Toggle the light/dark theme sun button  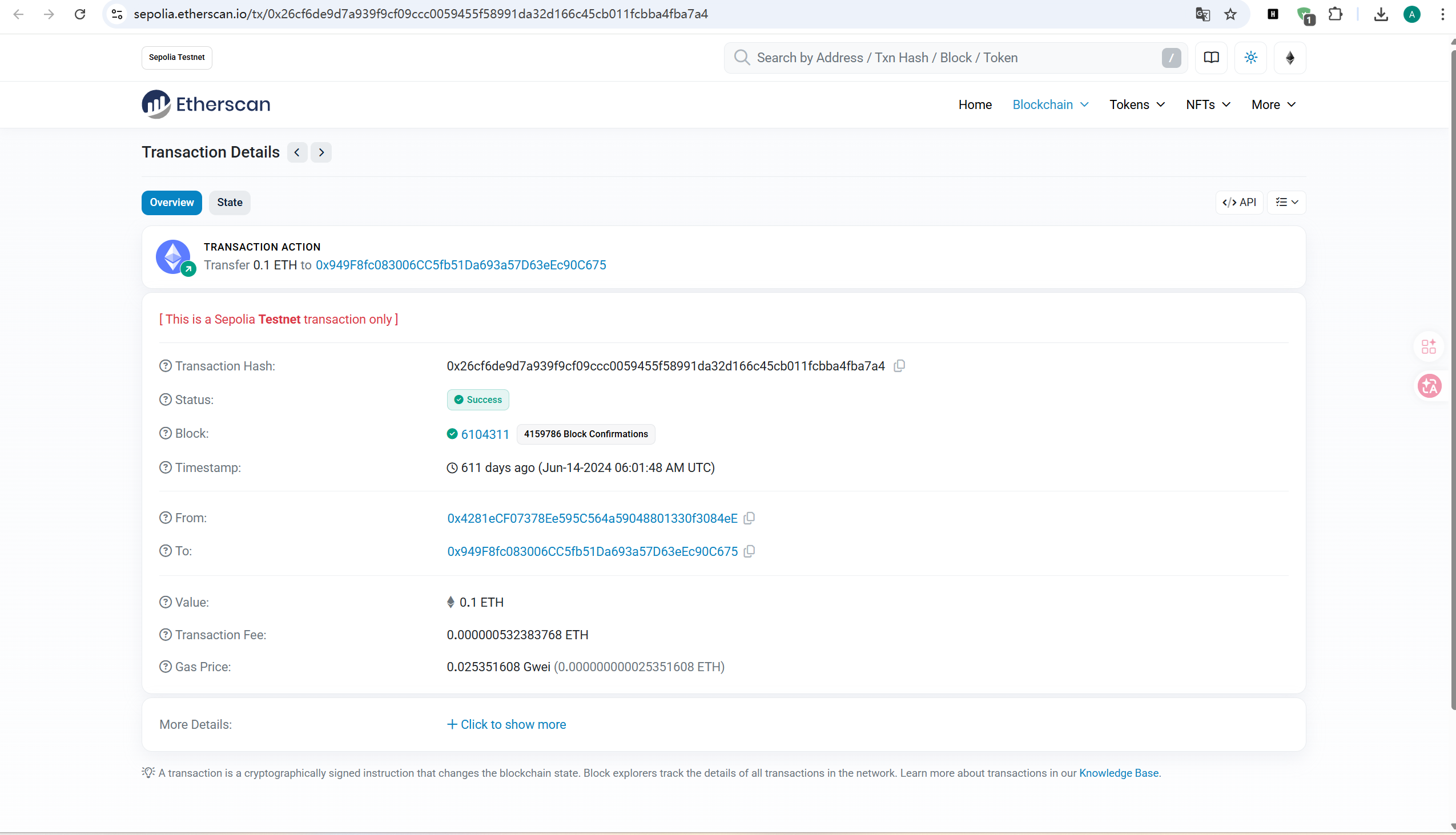(x=1250, y=58)
